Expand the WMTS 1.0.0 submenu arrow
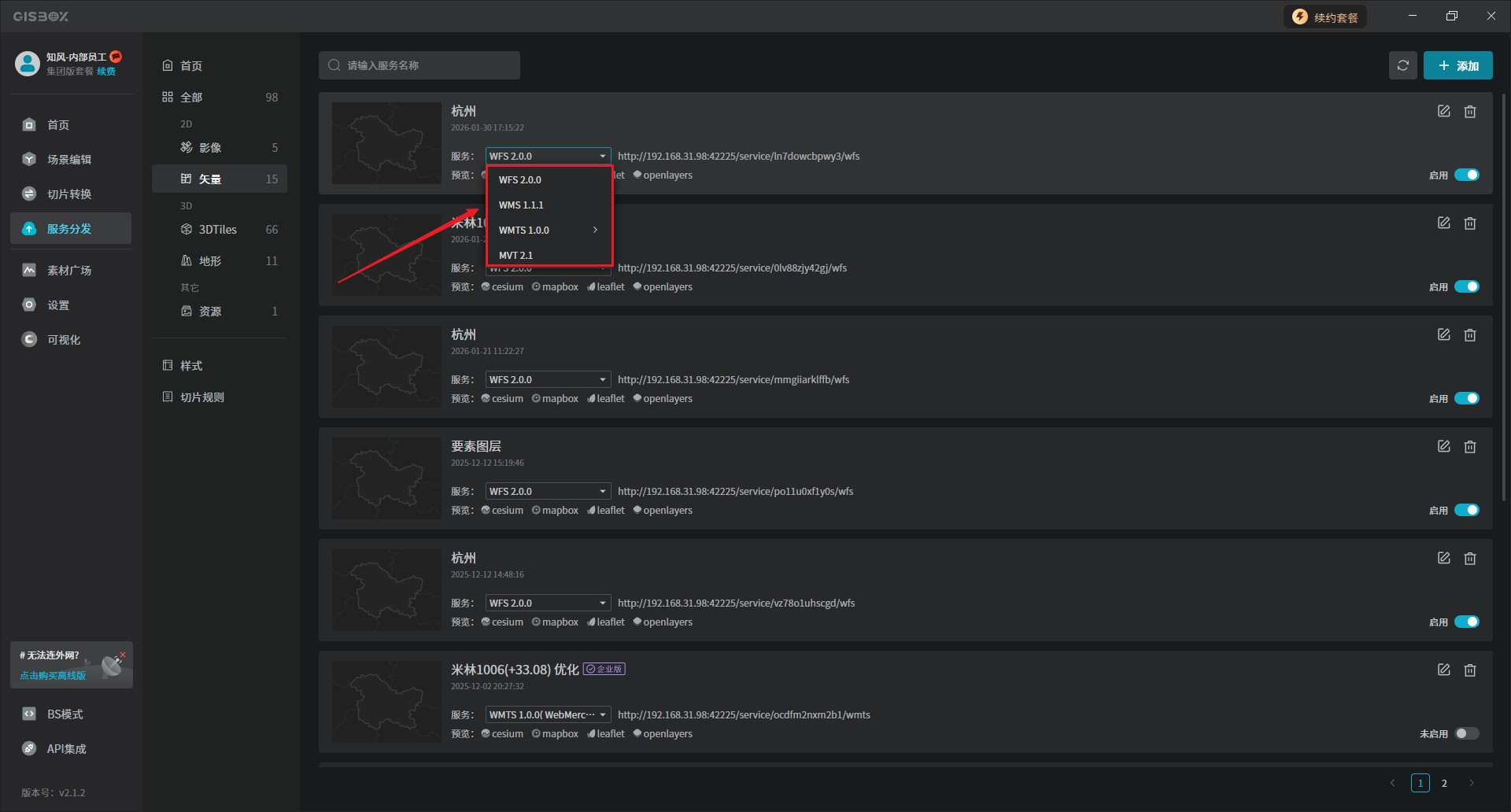This screenshot has width=1511, height=812. pyautogui.click(x=595, y=231)
